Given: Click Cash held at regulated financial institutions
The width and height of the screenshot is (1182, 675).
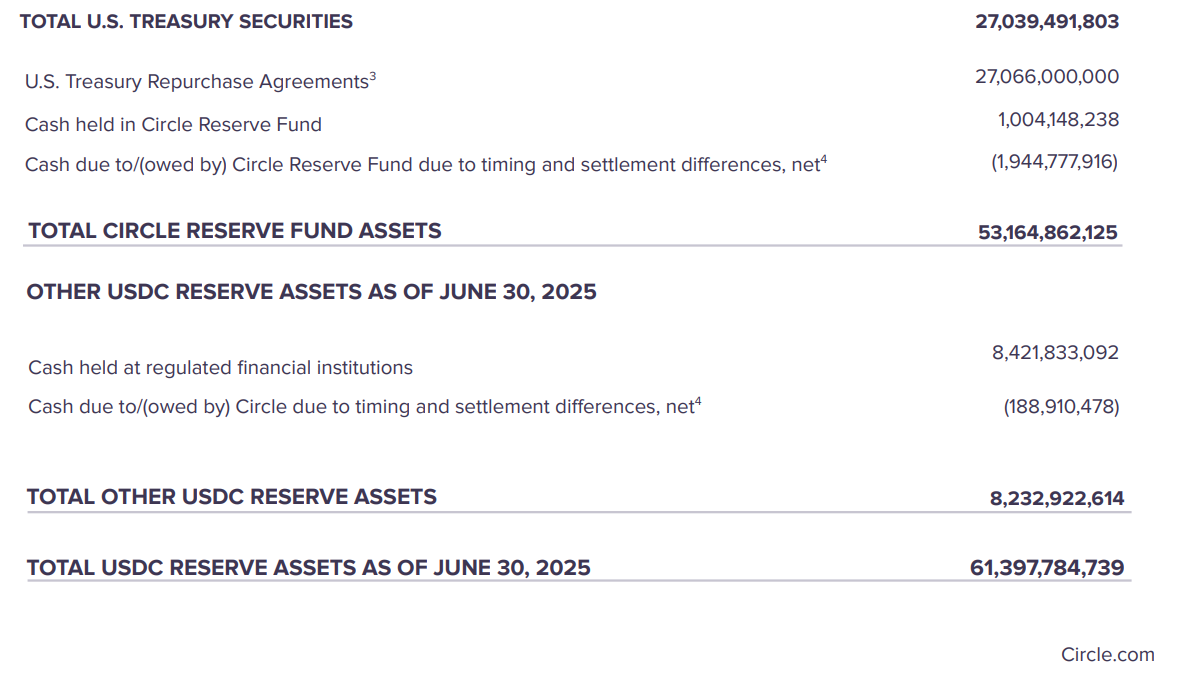Looking at the screenshot, I should (x=220, y=368).
